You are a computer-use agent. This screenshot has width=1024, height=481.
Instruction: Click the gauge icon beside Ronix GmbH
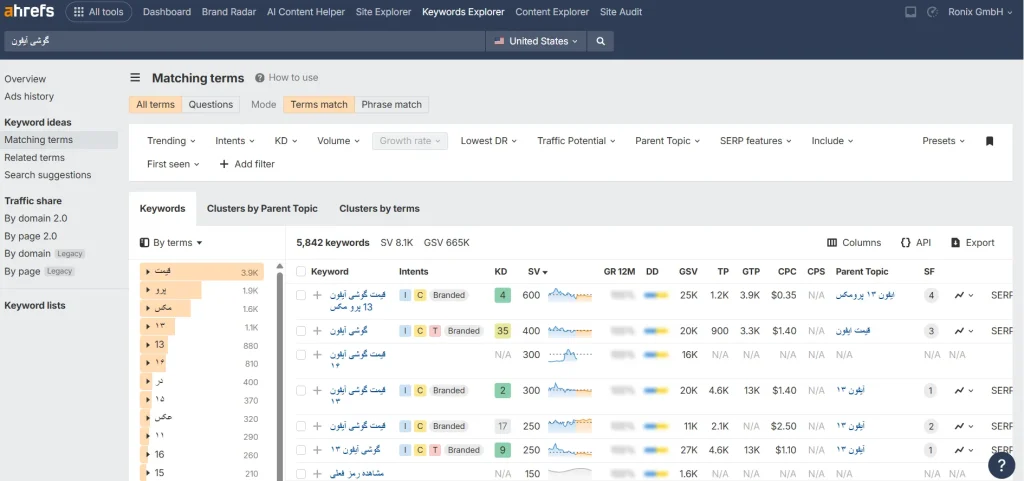click(x=933, y=12)
